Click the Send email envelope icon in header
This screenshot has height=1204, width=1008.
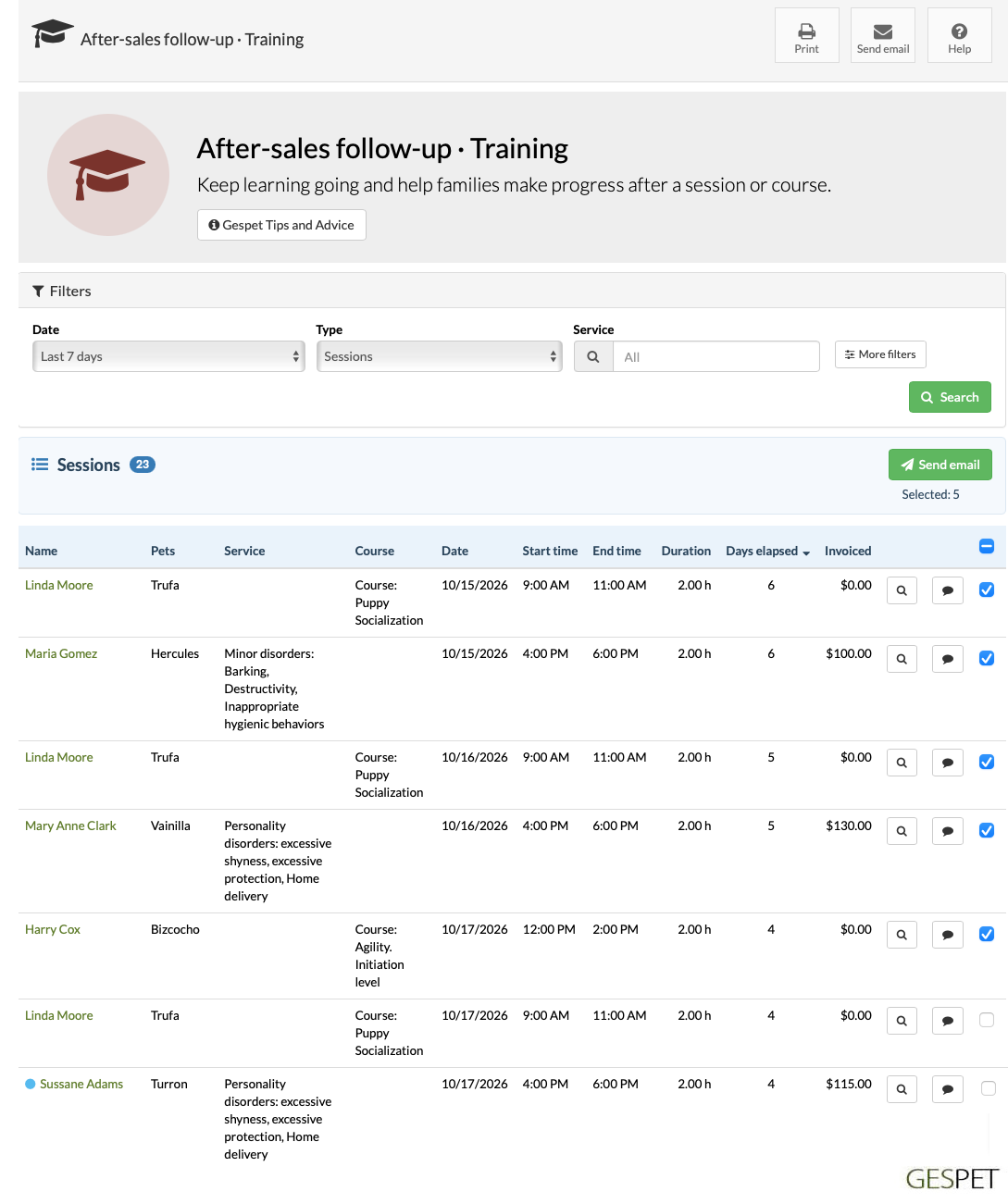click(882, 35)
